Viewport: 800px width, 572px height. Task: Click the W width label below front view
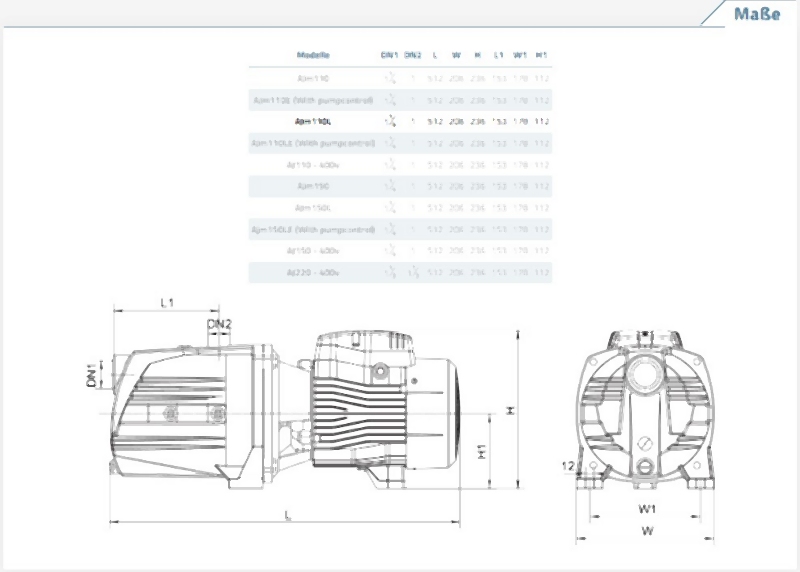pyautogui.click(x=647, y=531)
